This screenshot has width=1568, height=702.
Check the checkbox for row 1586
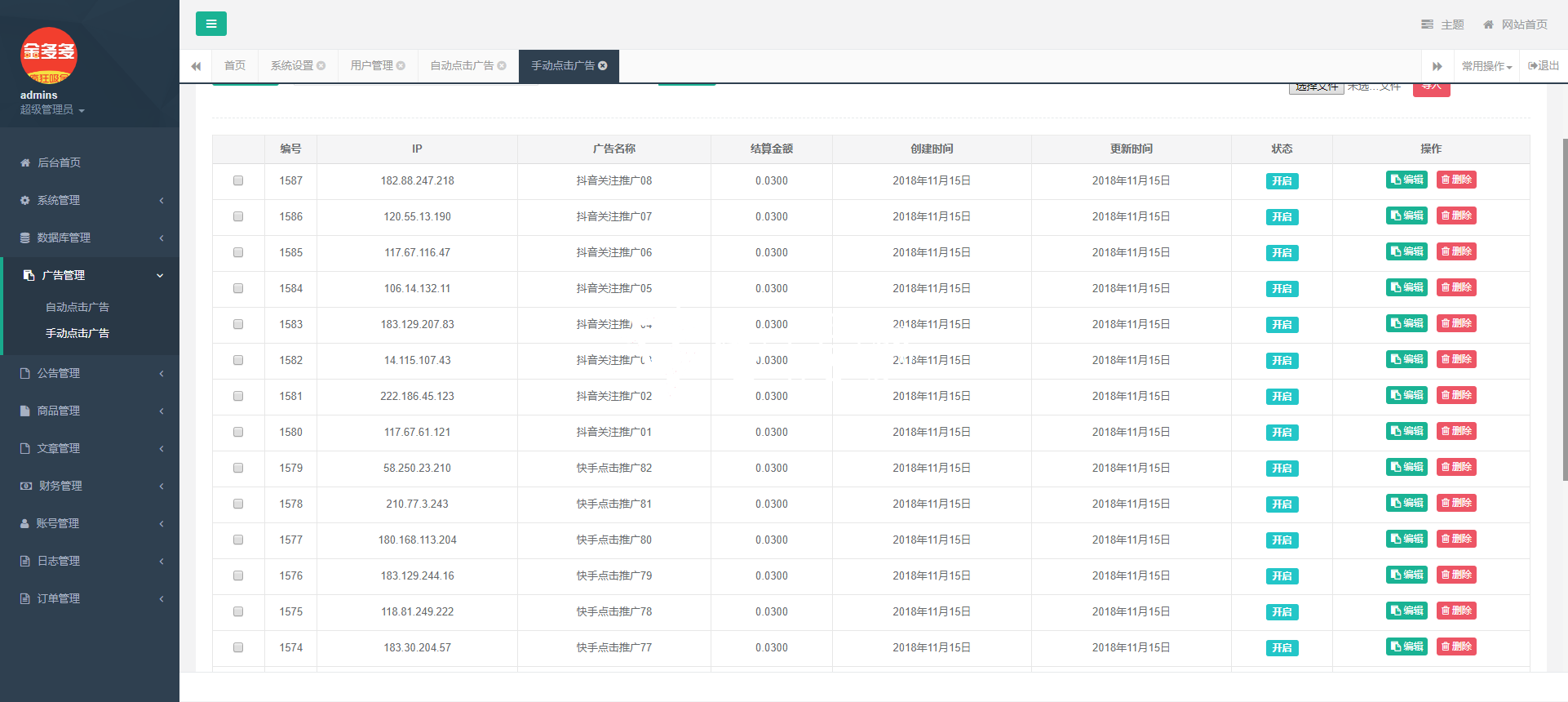coord(238,216)
